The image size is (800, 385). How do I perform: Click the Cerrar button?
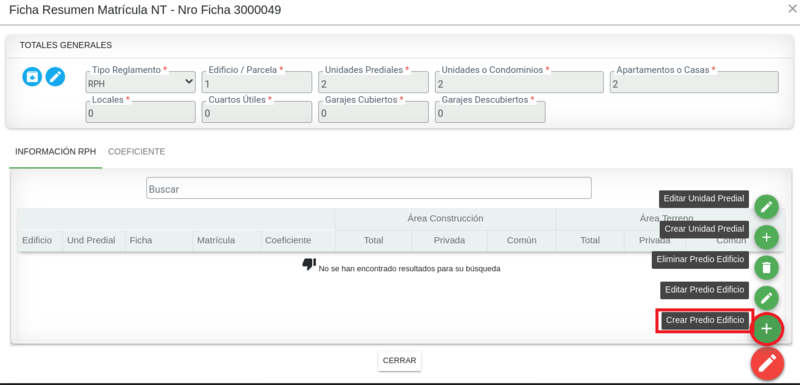coord(399,361)
